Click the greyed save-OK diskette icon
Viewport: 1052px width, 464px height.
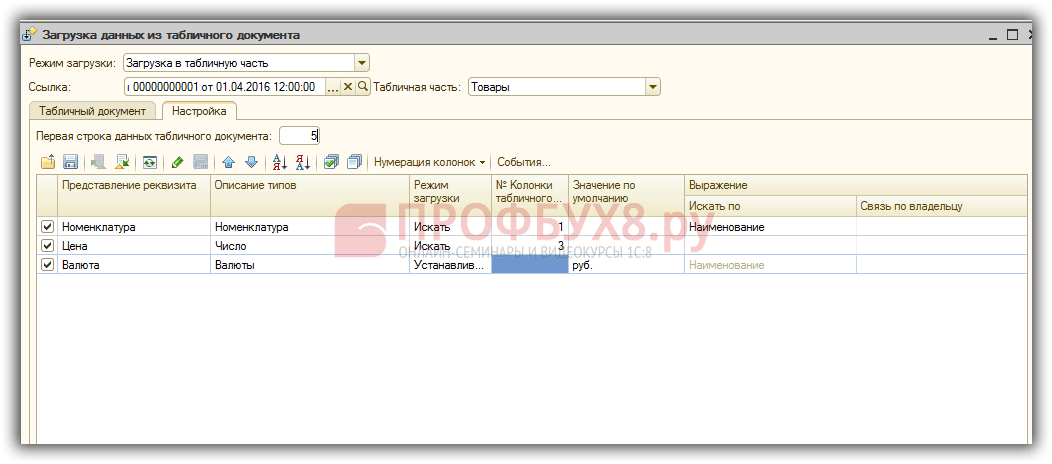[x=200, y=162]
